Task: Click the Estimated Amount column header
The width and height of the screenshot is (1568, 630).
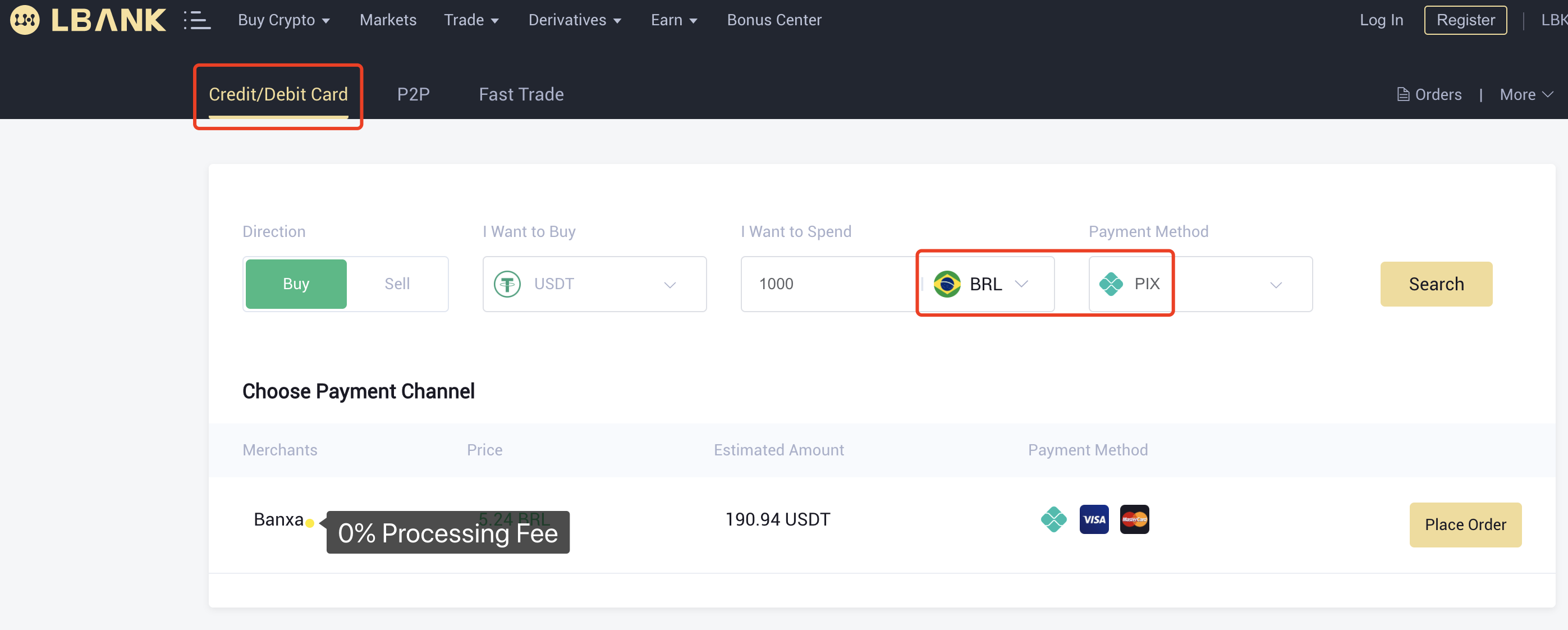Action: click(778, 450)
